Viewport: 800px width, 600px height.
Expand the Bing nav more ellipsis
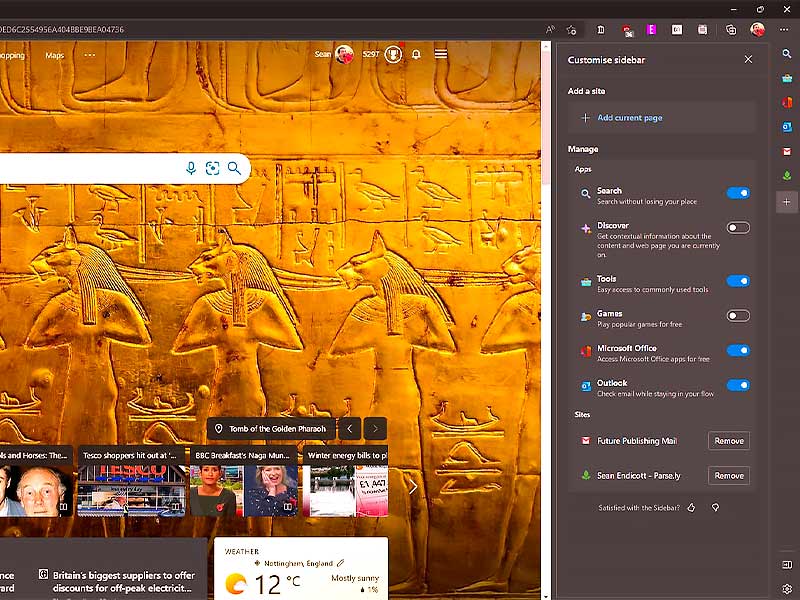point(90,55)
